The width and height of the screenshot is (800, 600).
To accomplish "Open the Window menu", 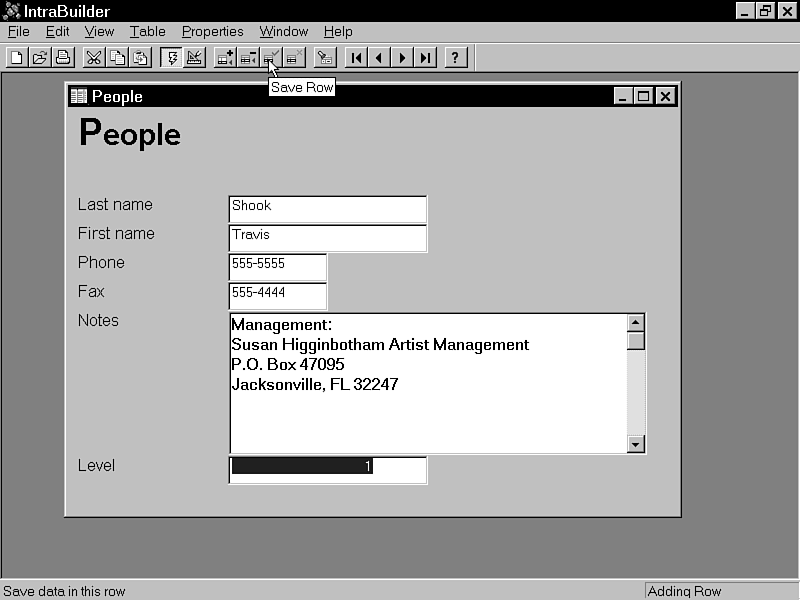I will (x=283, y=31).
